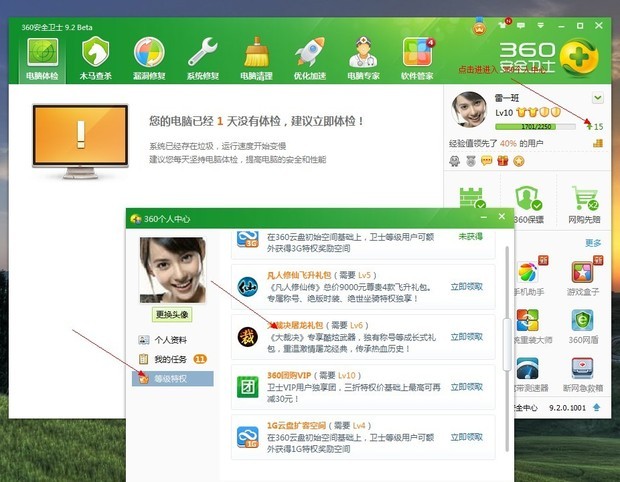The image size is (620, 482).
Task: Open the 系统重装大师 windows icon
Action: coord(527,320)
